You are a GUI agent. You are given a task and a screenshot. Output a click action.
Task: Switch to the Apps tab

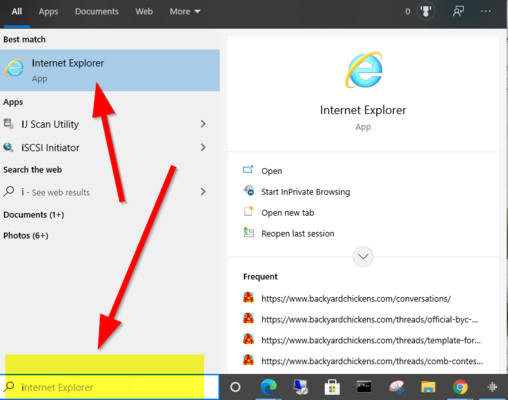point(48,11)
